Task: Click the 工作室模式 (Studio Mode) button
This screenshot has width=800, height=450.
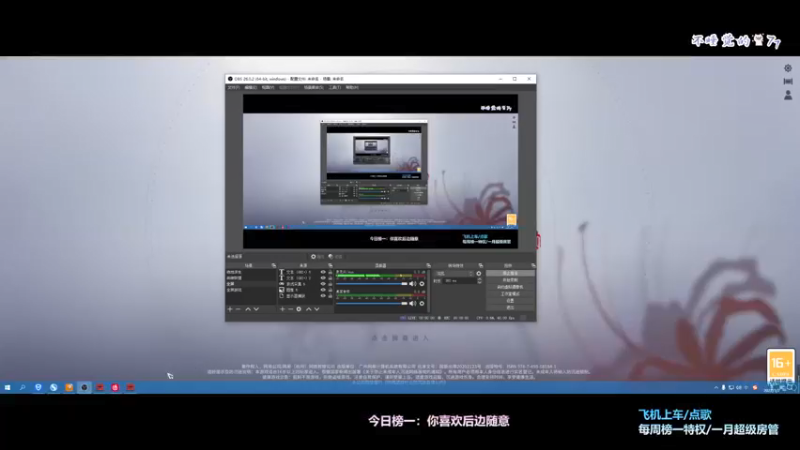Action: coord(510,294)
